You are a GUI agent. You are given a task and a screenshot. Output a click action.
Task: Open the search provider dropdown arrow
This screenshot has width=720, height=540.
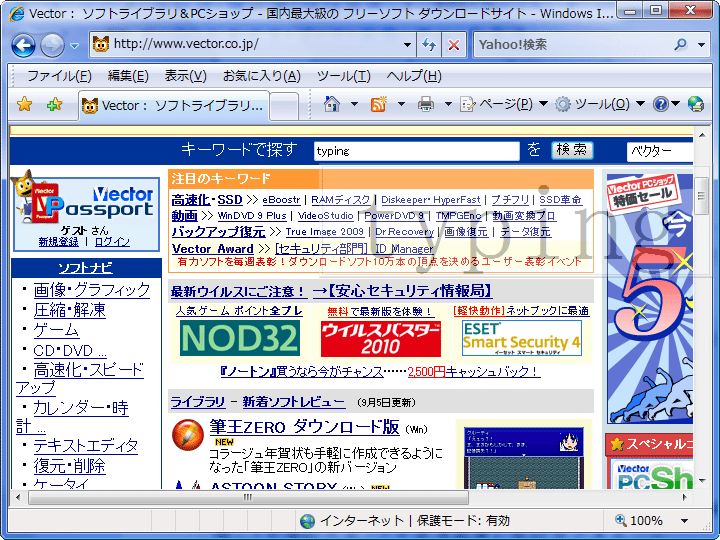pos(701,45)
